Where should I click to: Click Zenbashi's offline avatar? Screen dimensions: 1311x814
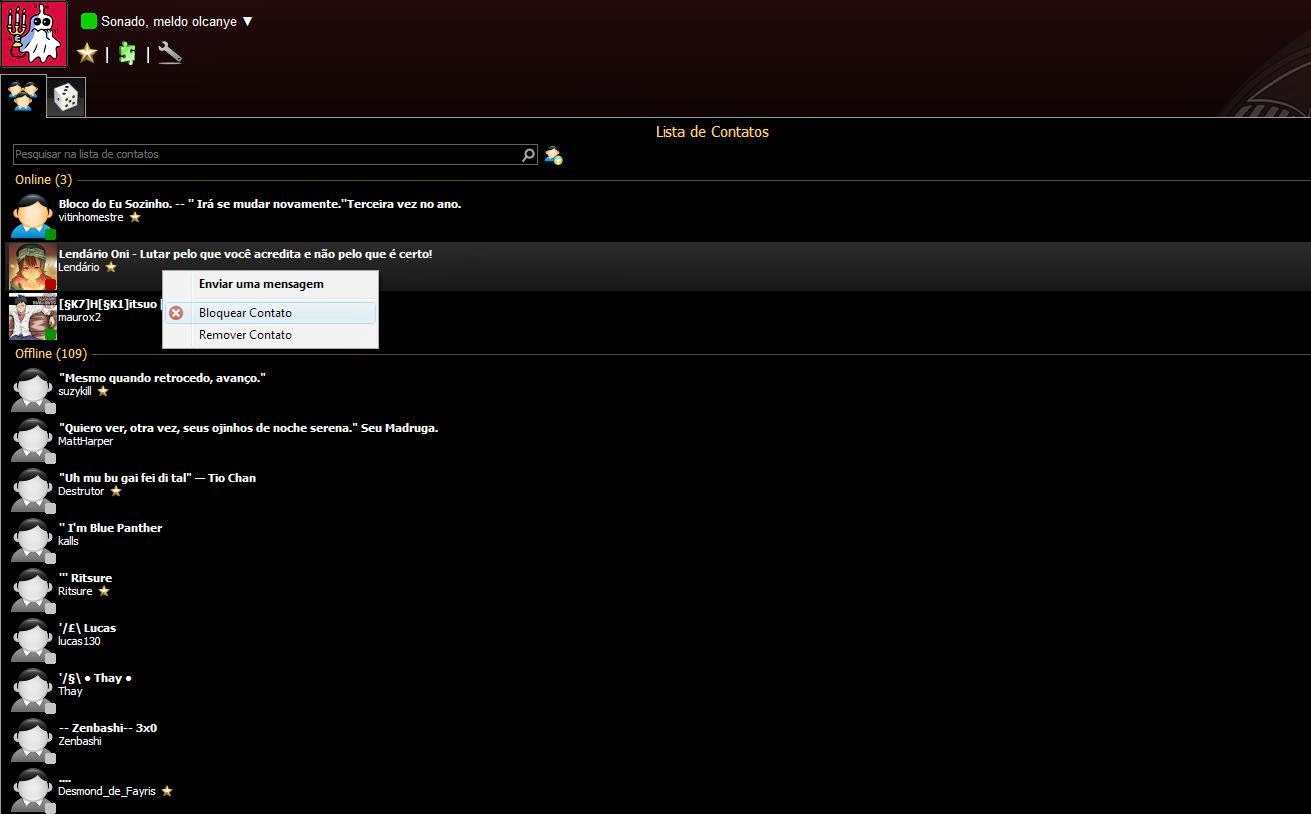point(32,740)
